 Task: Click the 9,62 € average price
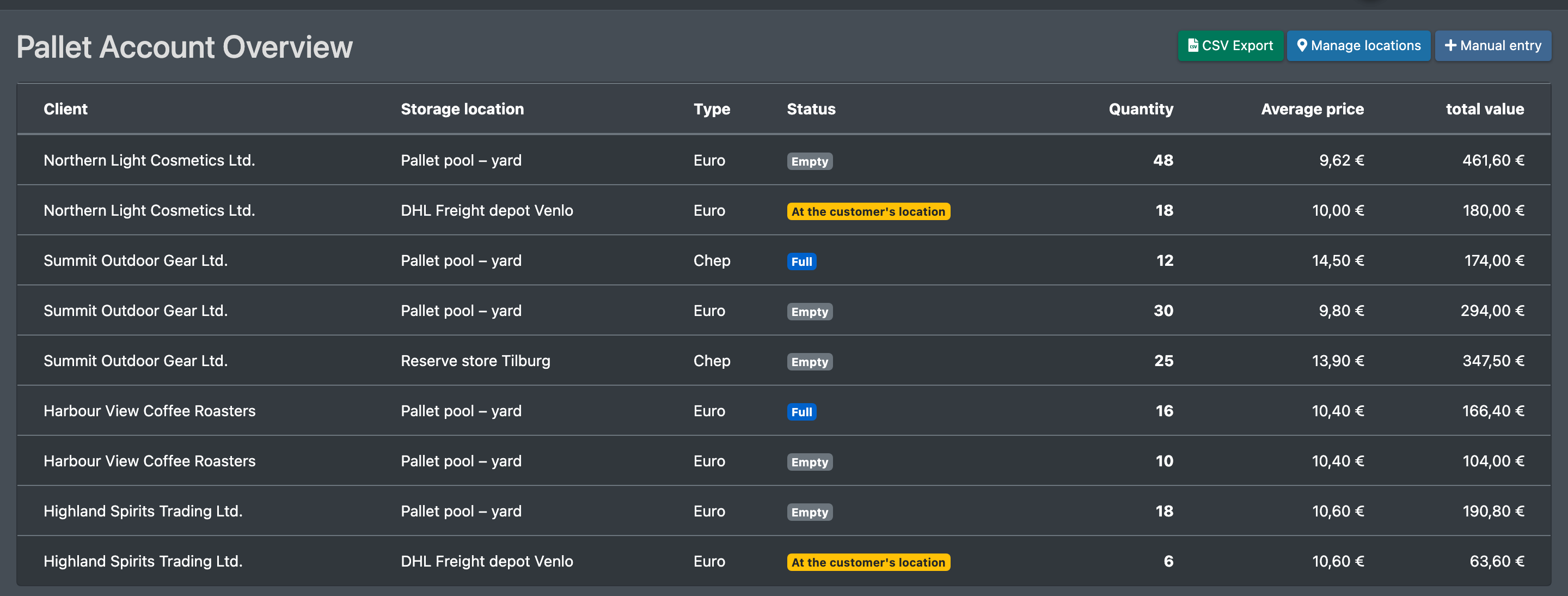(1341, 160)
